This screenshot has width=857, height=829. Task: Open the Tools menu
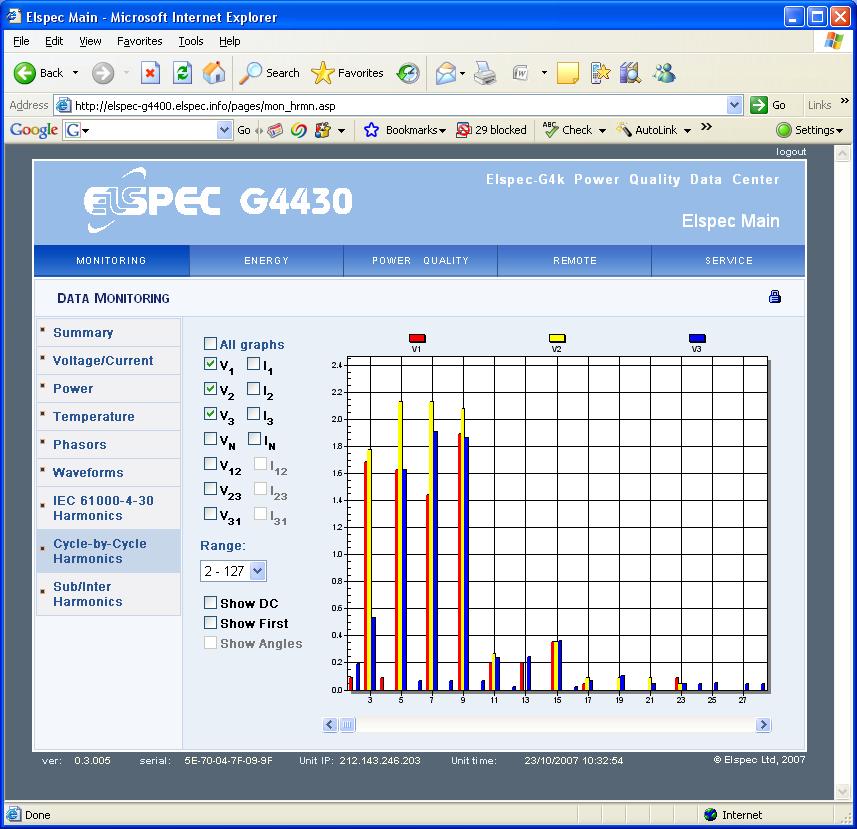coord(191,41)
